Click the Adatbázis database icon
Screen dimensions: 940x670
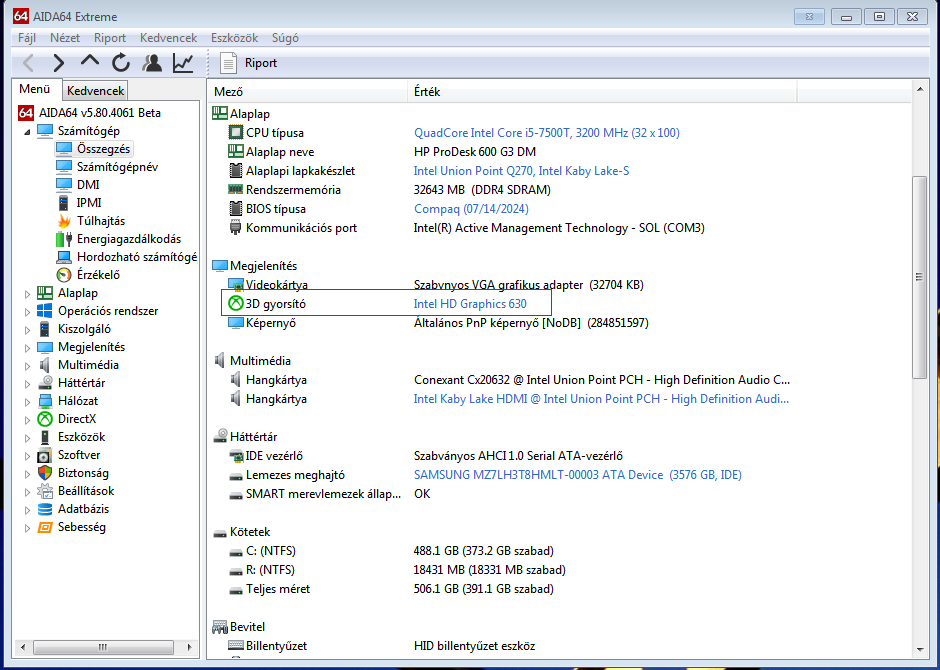coord(45,509)
